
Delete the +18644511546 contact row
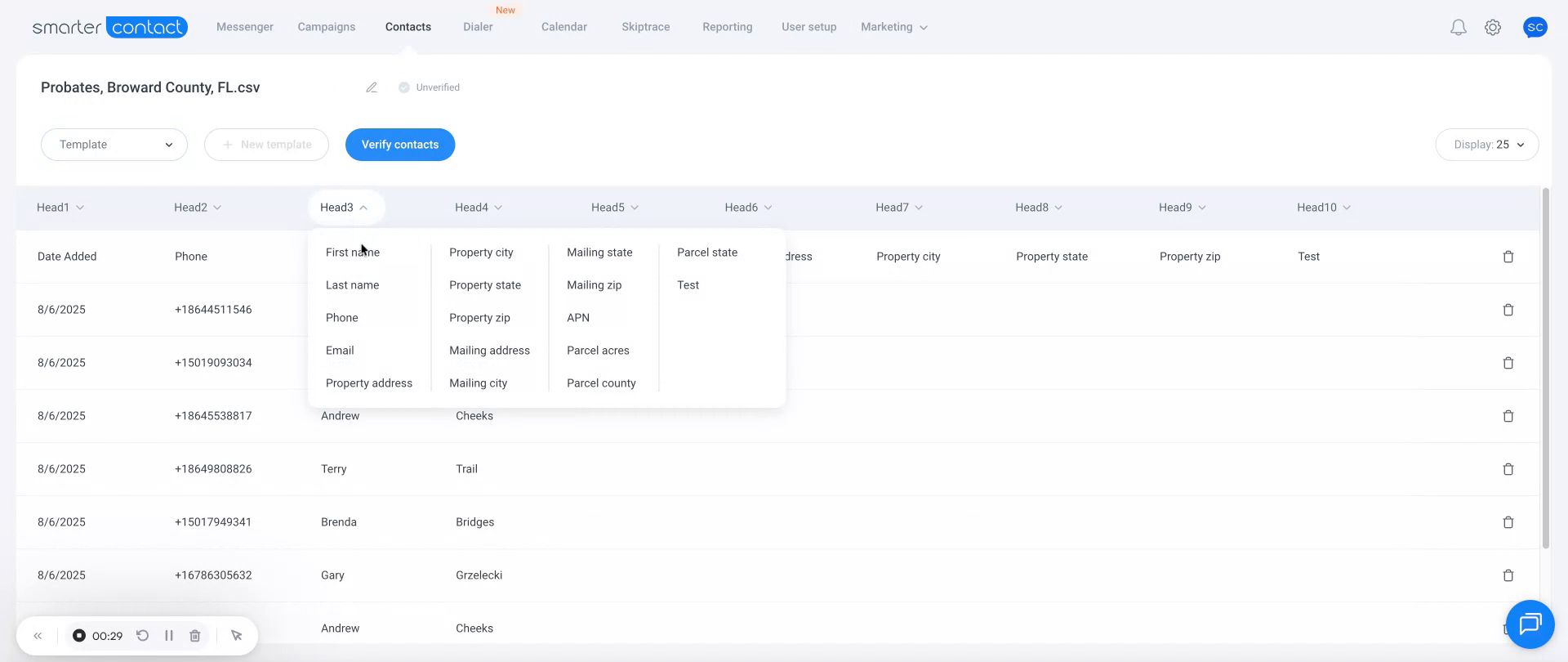[1508, 310]
